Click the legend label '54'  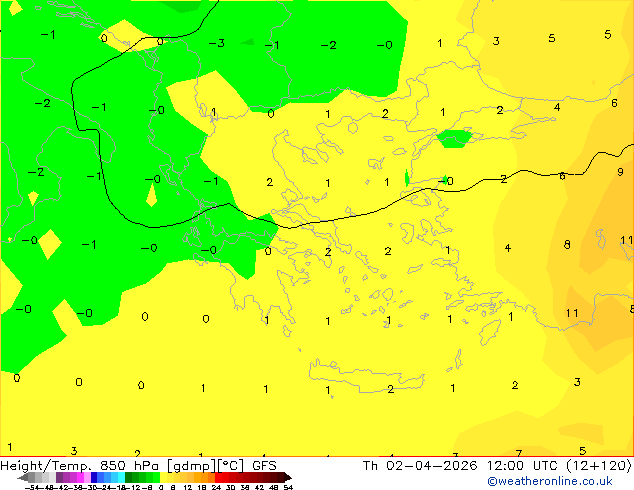[288, 487]
